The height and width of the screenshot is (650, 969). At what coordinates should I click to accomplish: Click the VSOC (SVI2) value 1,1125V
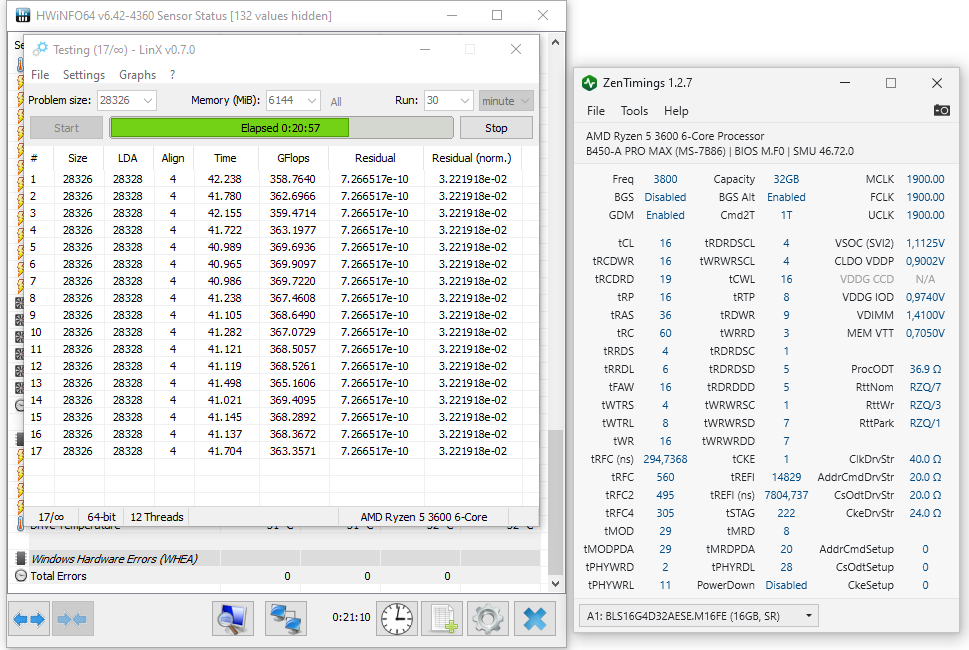[925, 243]
